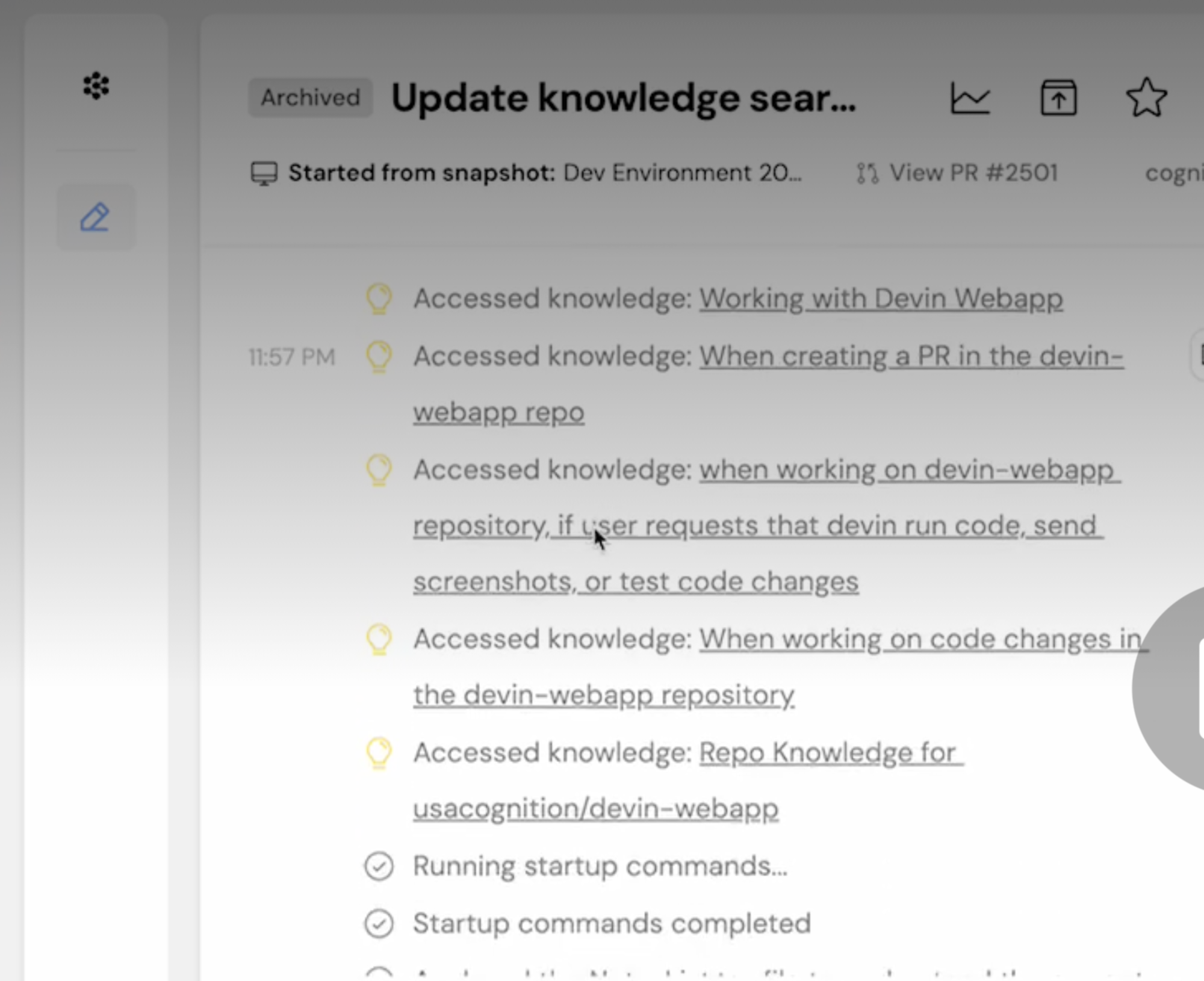The height and width of the screenshot is (981, 1204).
Task: Click the pull request icon beside View PR
Action: (867, 174)
